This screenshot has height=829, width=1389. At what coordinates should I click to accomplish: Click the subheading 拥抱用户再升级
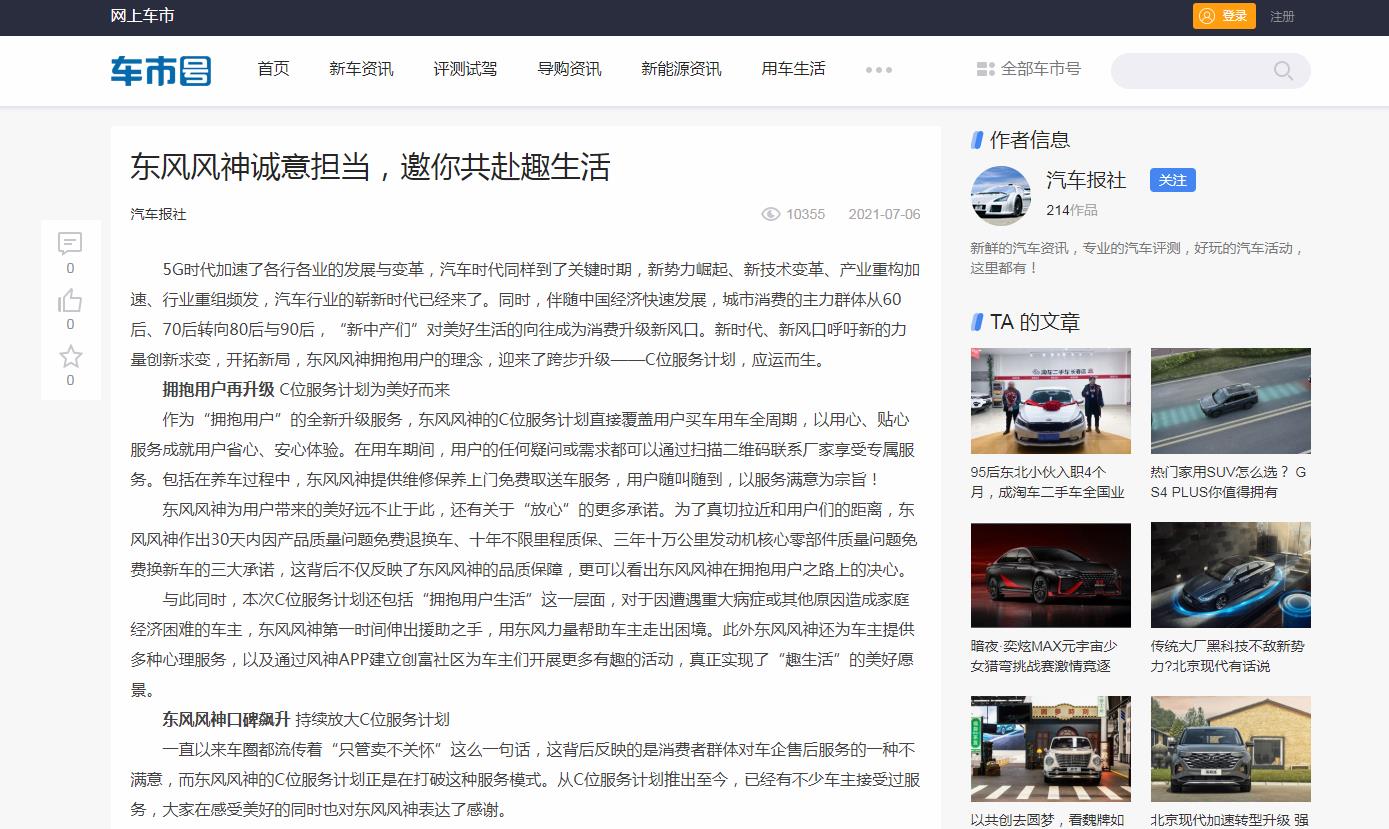218,389
